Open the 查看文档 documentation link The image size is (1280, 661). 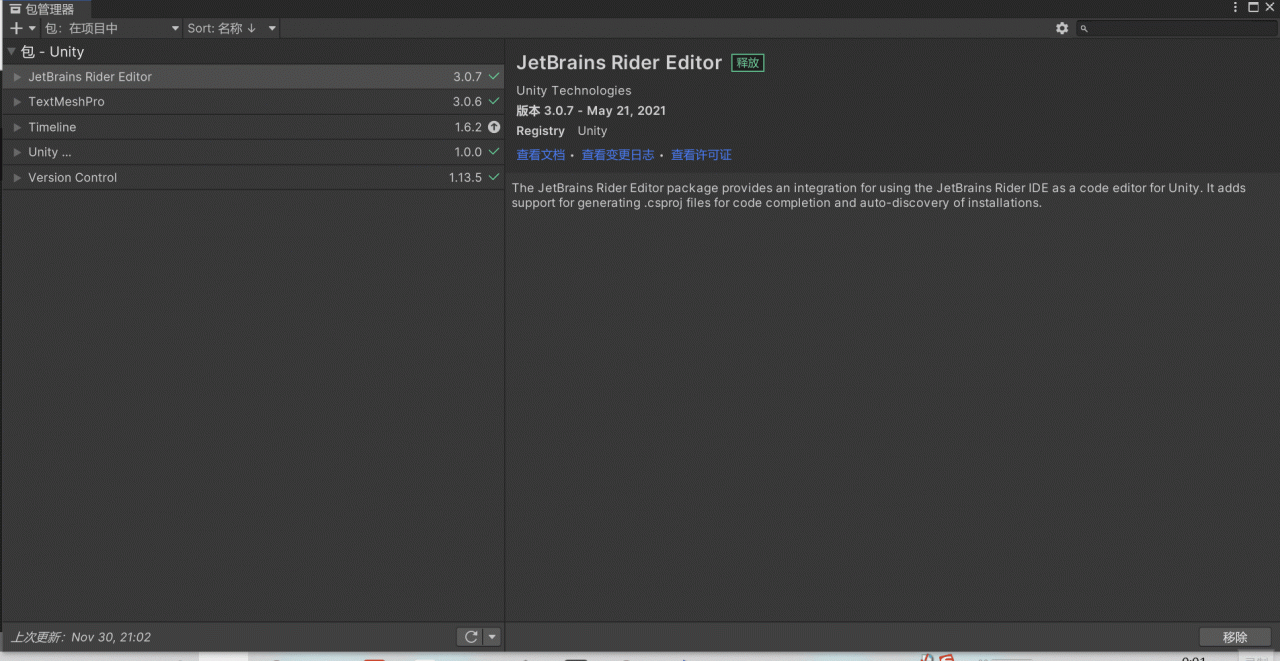click(x=540, y=155)
